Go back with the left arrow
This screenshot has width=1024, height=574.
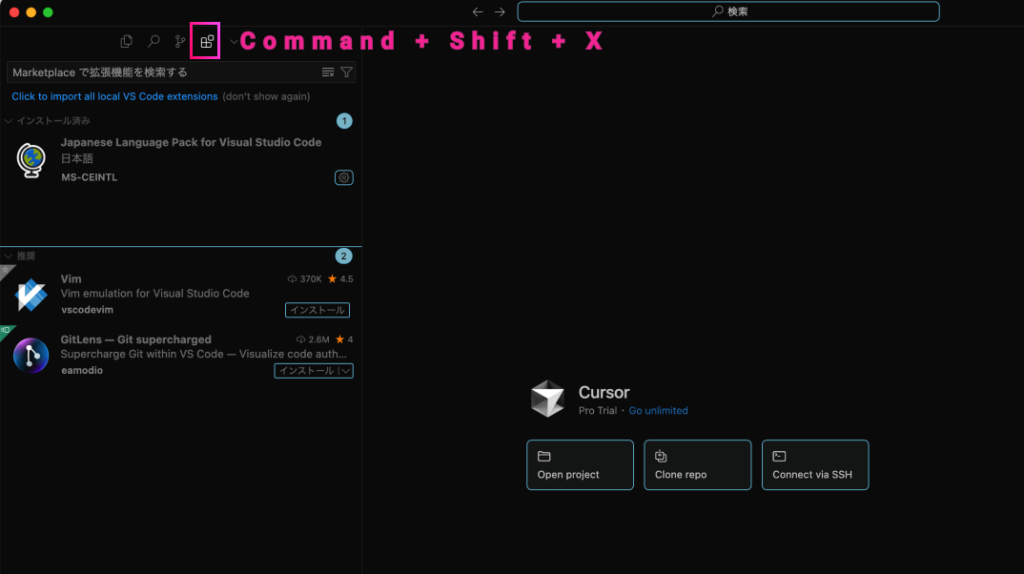click(477, 12)
